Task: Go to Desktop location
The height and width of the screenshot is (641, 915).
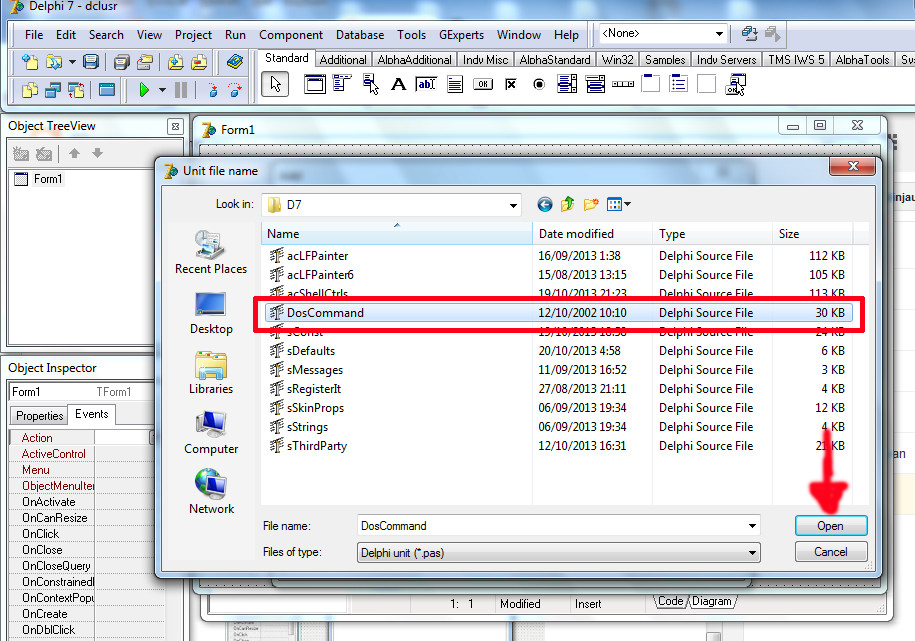Action: point(211,313)
